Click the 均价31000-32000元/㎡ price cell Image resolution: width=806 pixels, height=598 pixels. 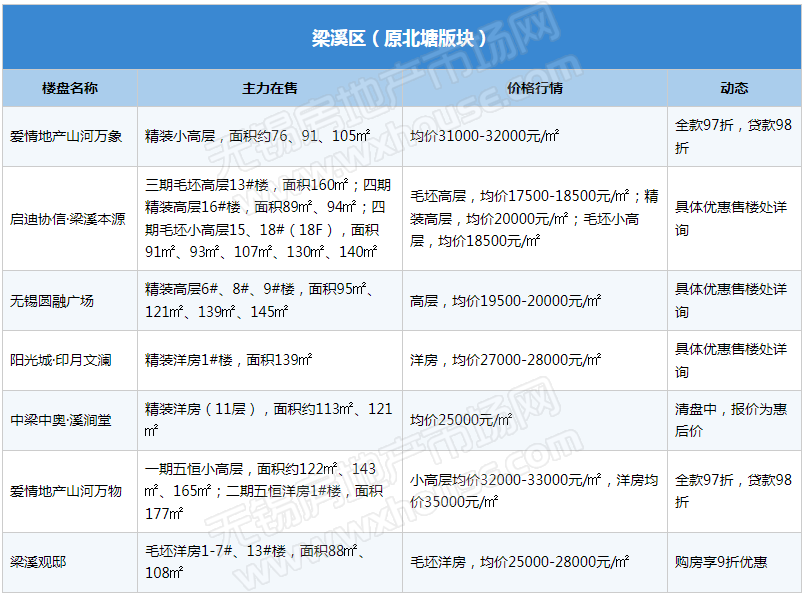pyautogui.click(x=484, y=136)
